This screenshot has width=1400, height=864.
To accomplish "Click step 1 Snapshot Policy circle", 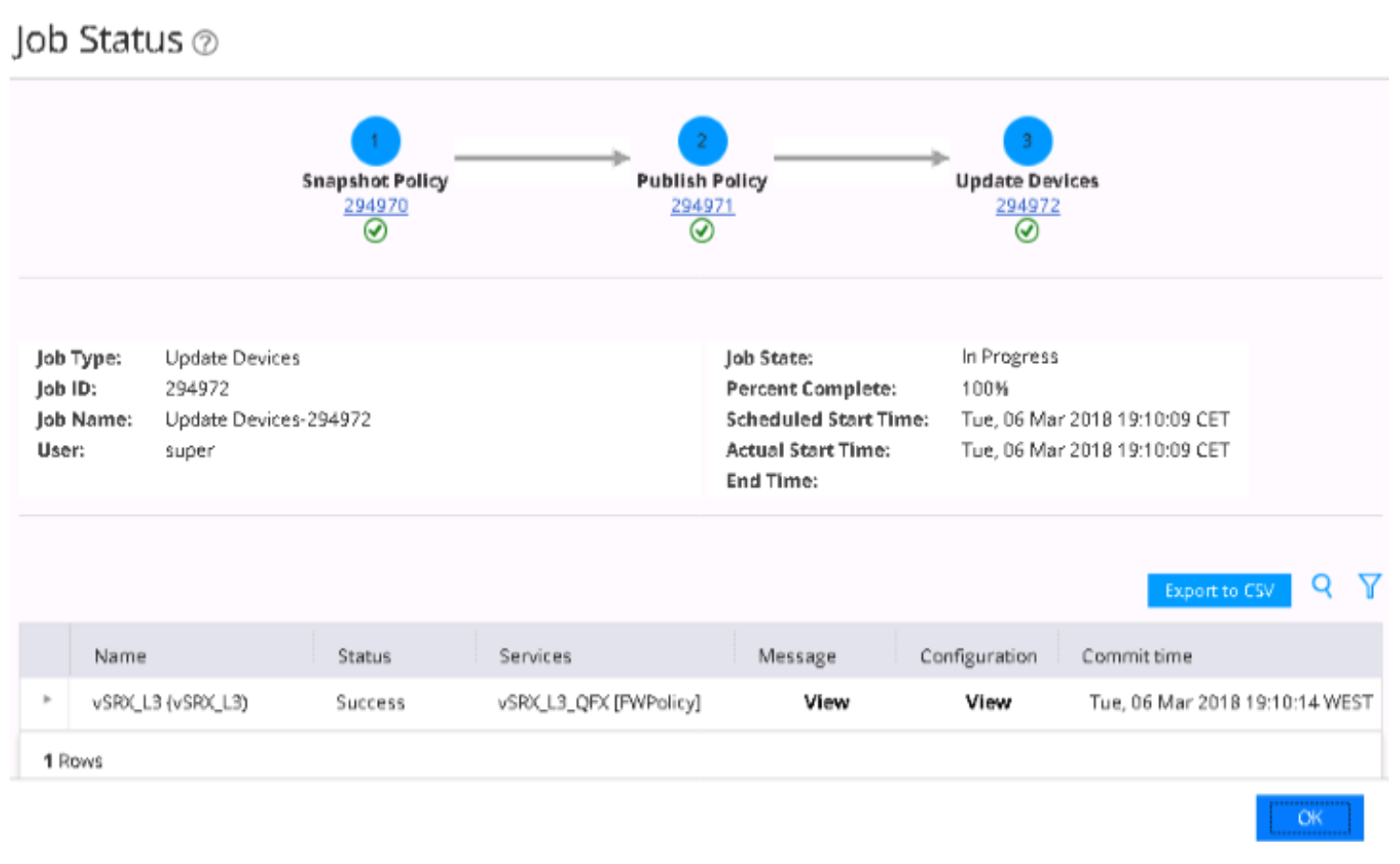I will click(375, 141).
